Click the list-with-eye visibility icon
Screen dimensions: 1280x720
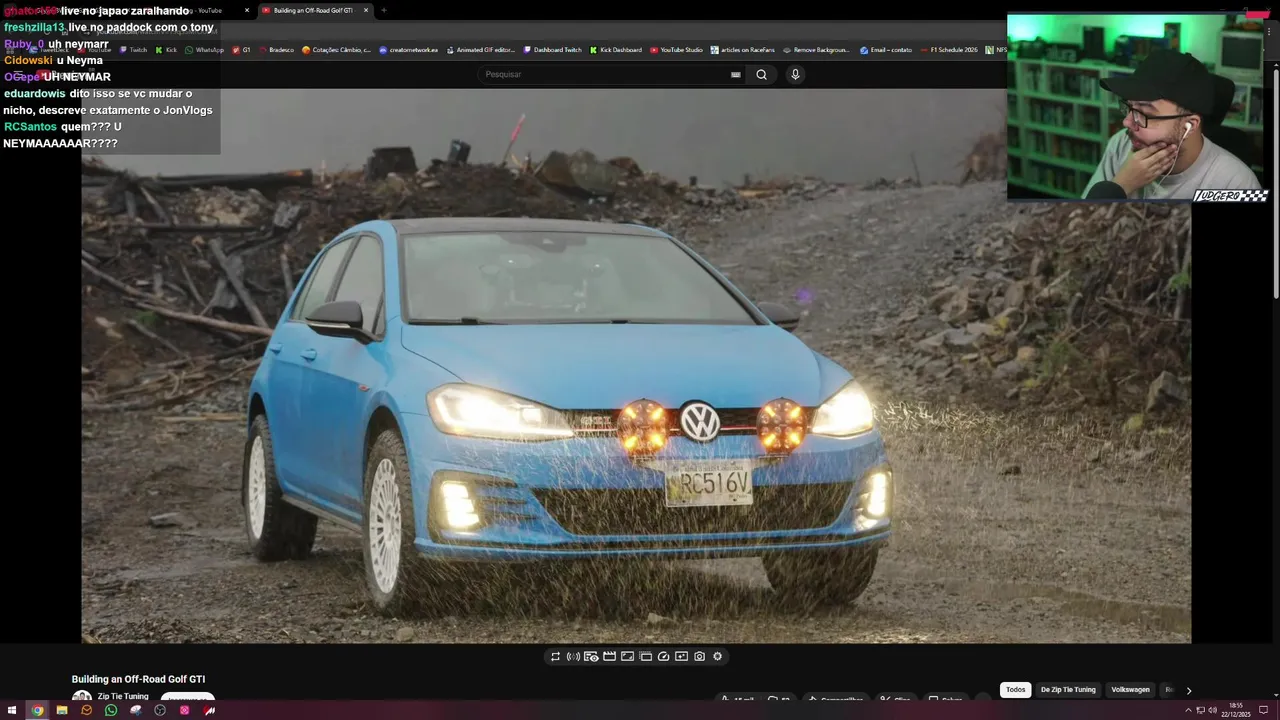point(591,657)
